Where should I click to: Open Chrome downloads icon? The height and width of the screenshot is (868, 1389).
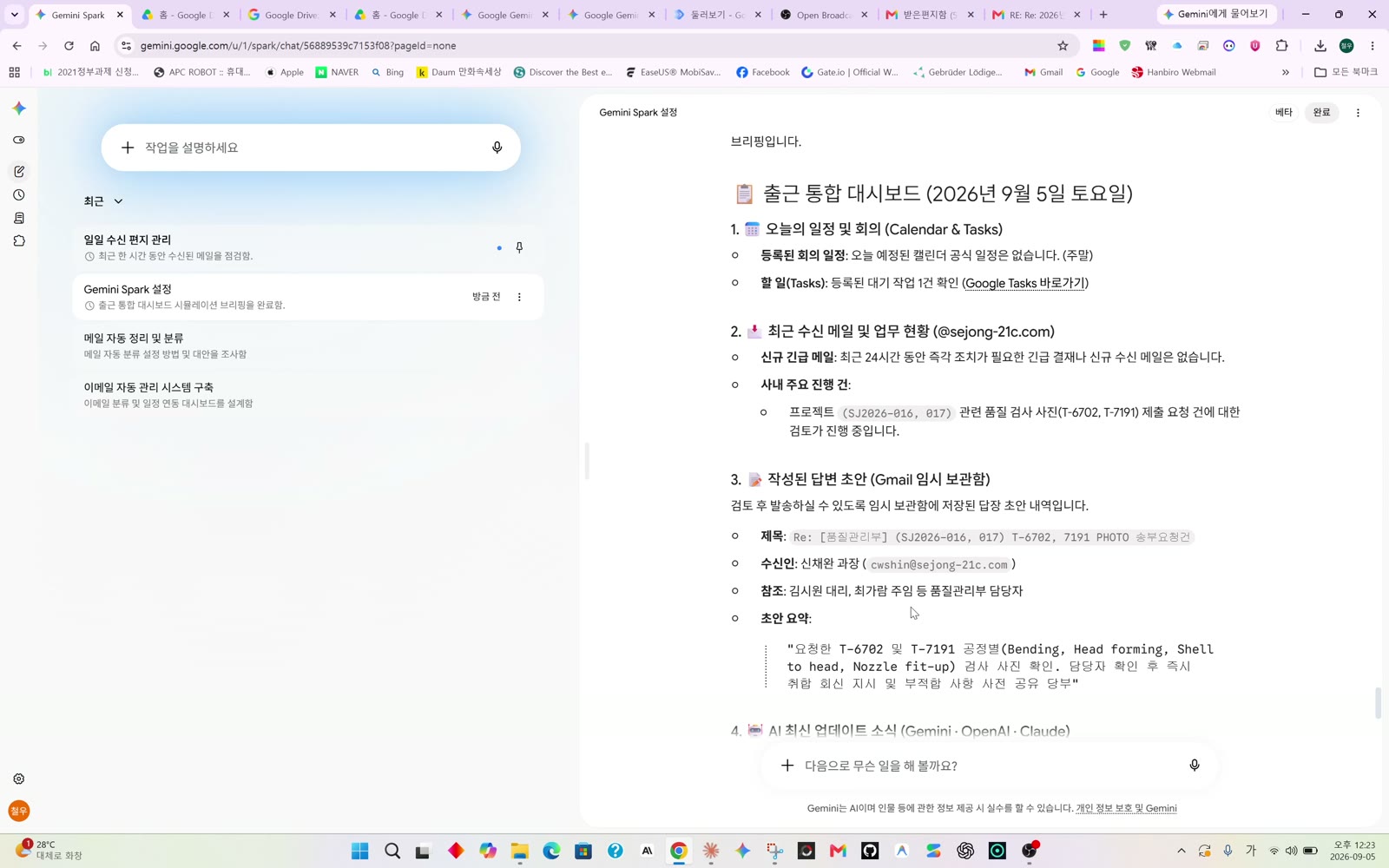[1320, 46]
